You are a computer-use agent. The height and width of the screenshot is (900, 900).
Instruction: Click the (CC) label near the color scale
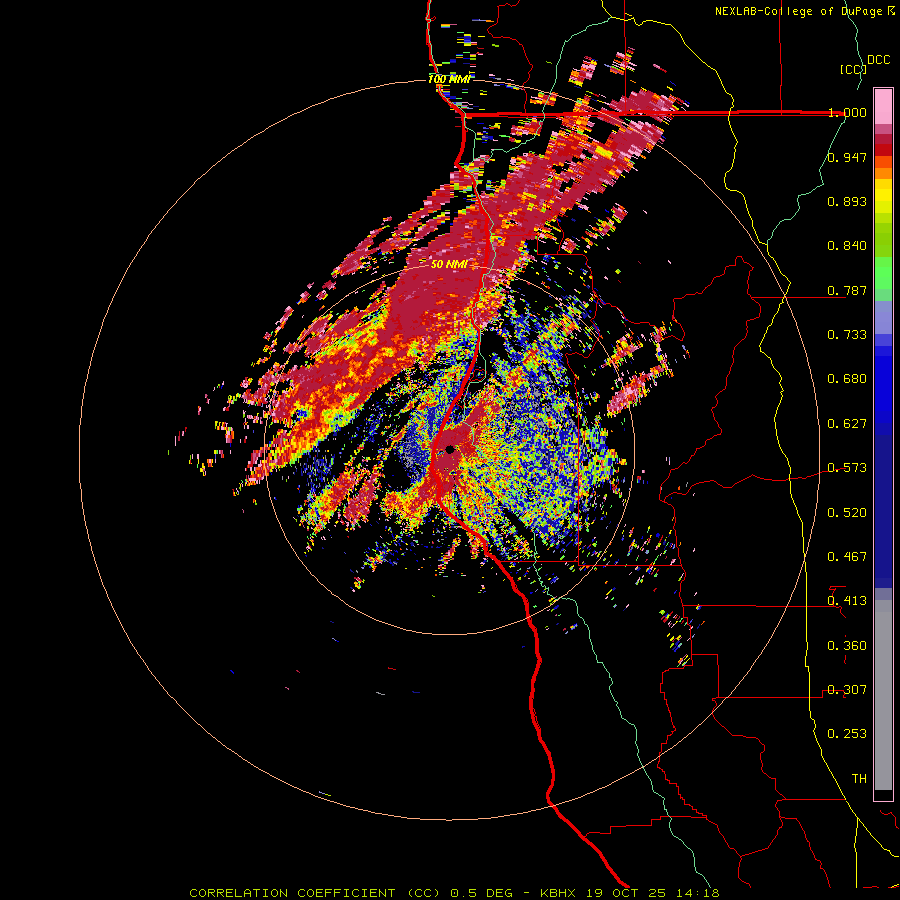coord(853,70)
